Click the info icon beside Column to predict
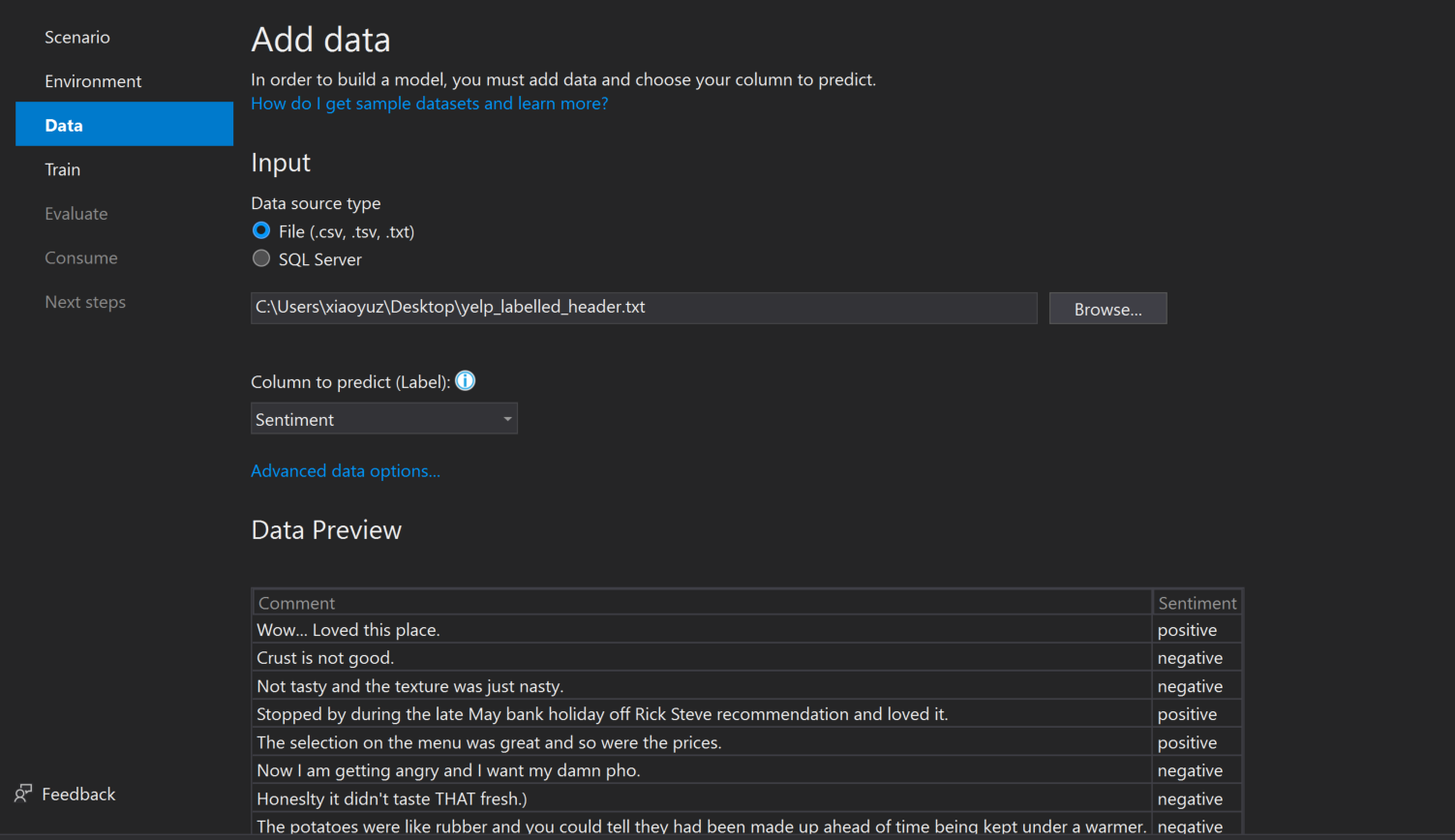The width and height of the screenshot is (1455, 840). (465, 380)
